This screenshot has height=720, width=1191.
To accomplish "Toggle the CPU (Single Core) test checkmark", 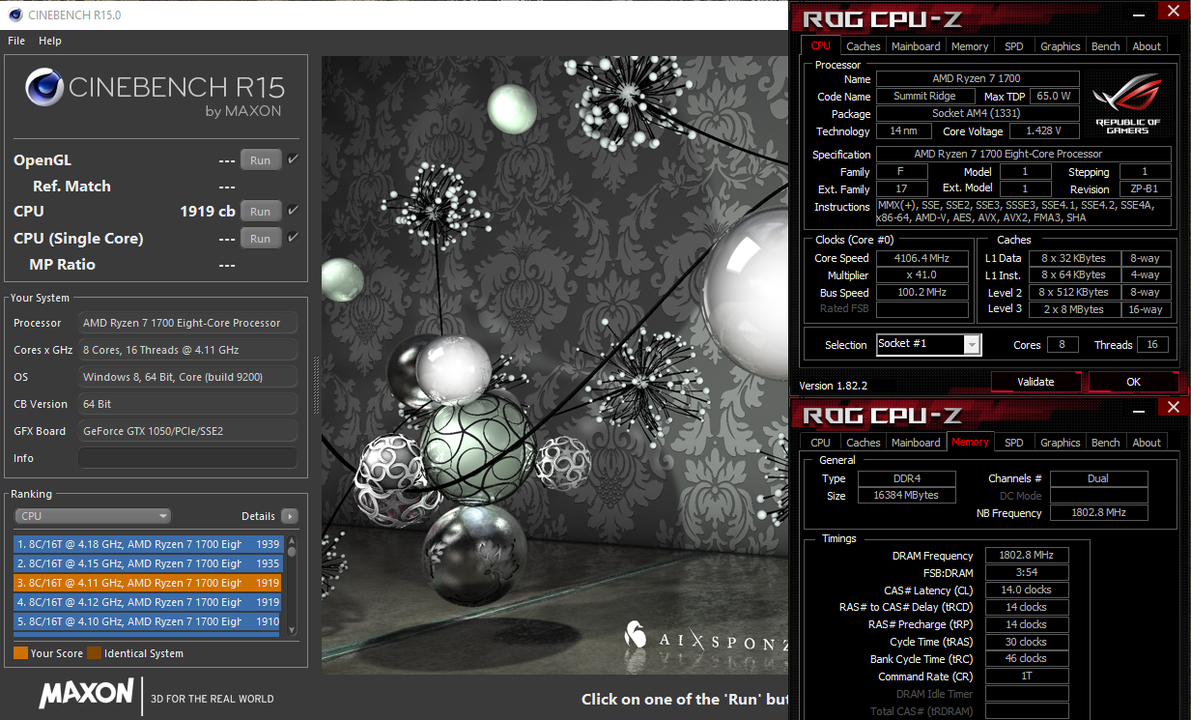I will pyautogui.click(x=293, y=238).
